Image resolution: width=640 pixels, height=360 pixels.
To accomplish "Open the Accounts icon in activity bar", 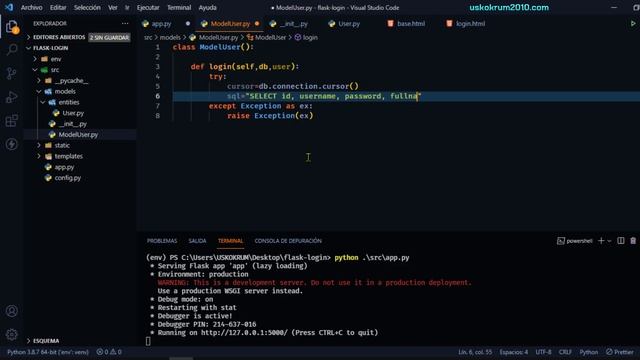I will coord(12,311).
